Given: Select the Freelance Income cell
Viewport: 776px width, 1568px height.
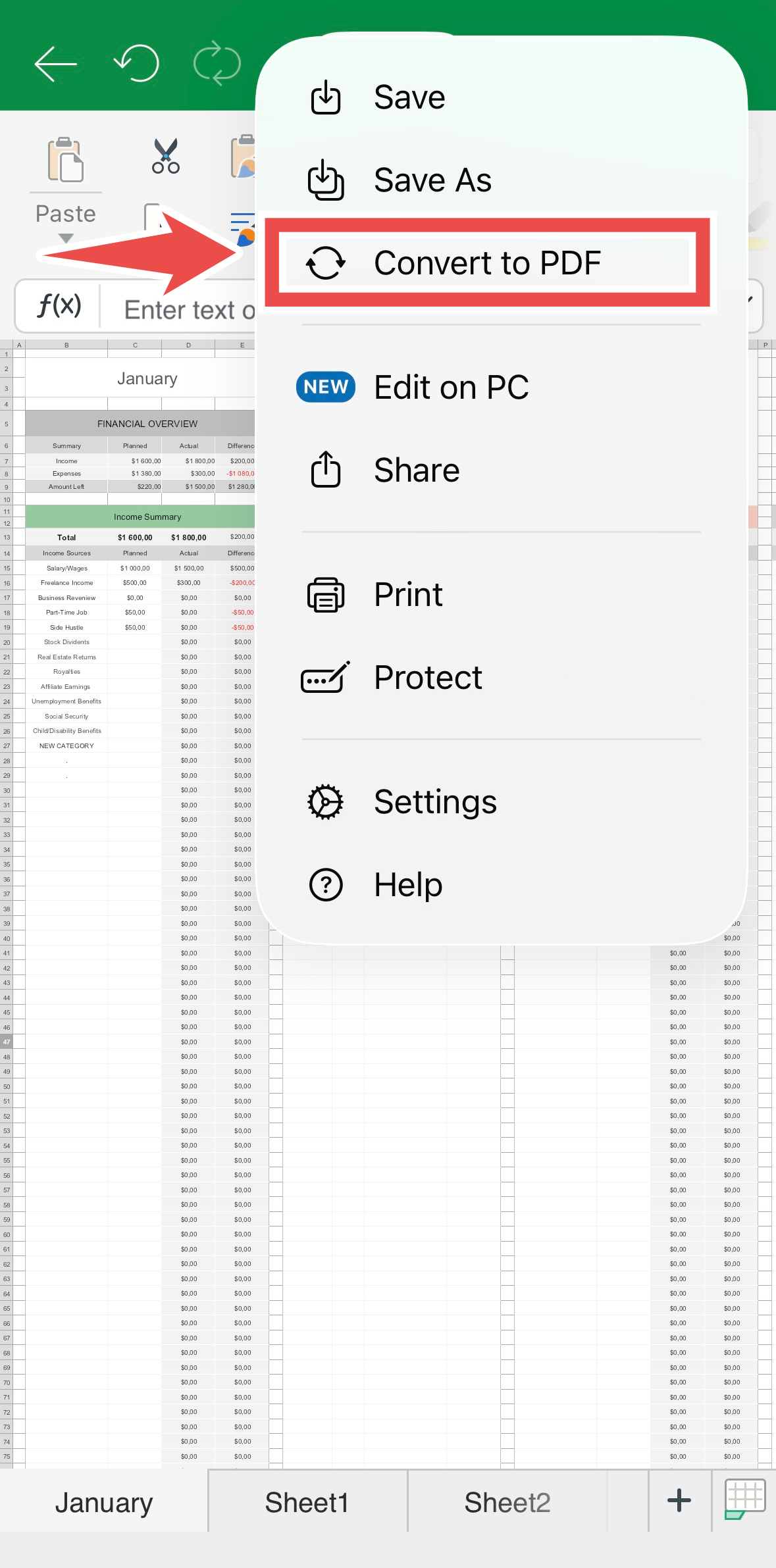Looking at the screenshot, I should tap(66, 583).
